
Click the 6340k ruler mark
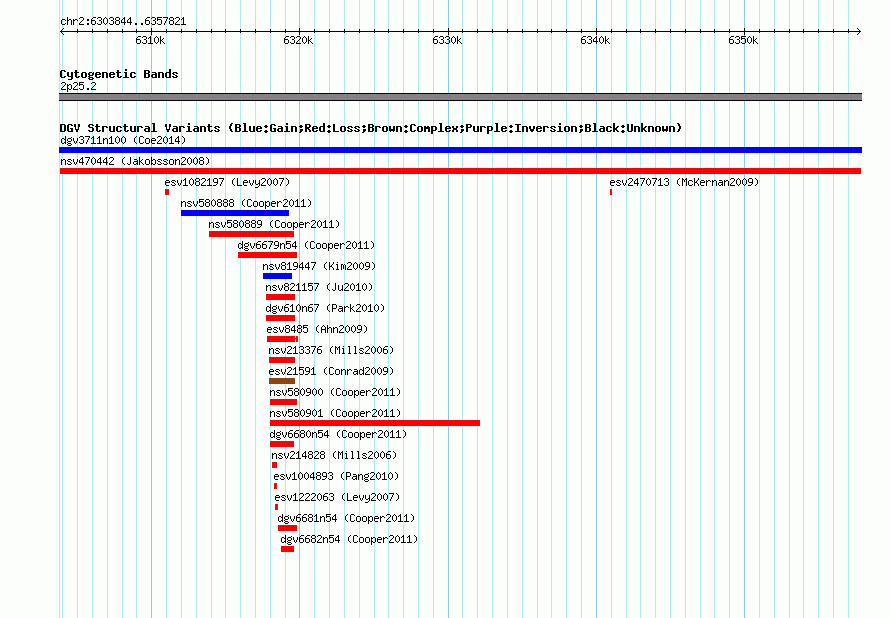(595, 40)
